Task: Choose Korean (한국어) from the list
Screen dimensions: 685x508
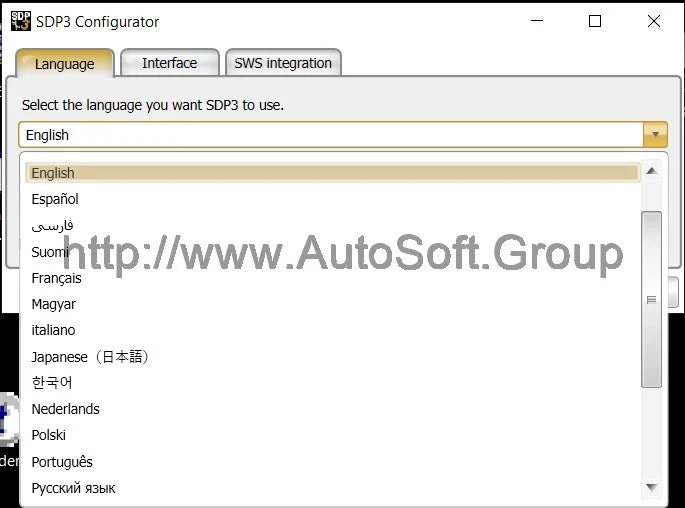Action: [52, 383]
